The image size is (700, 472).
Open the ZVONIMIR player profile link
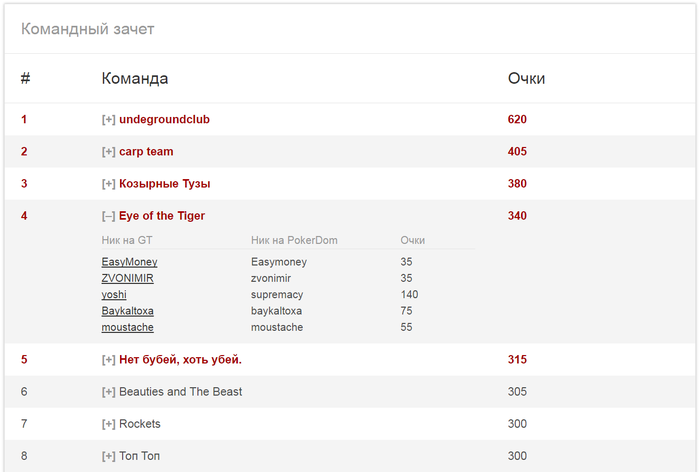[x=128, y=278]
